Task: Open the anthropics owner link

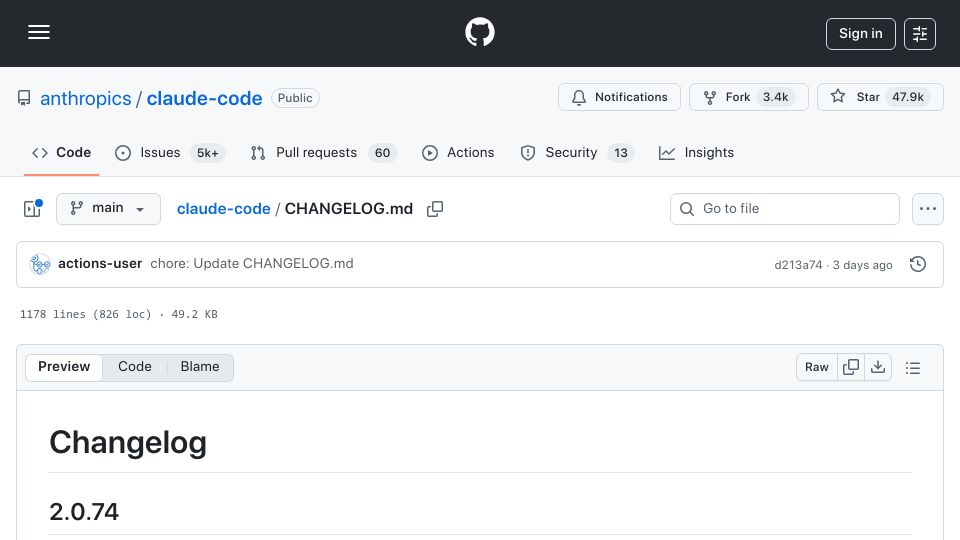Action: [x=86, y=99]
